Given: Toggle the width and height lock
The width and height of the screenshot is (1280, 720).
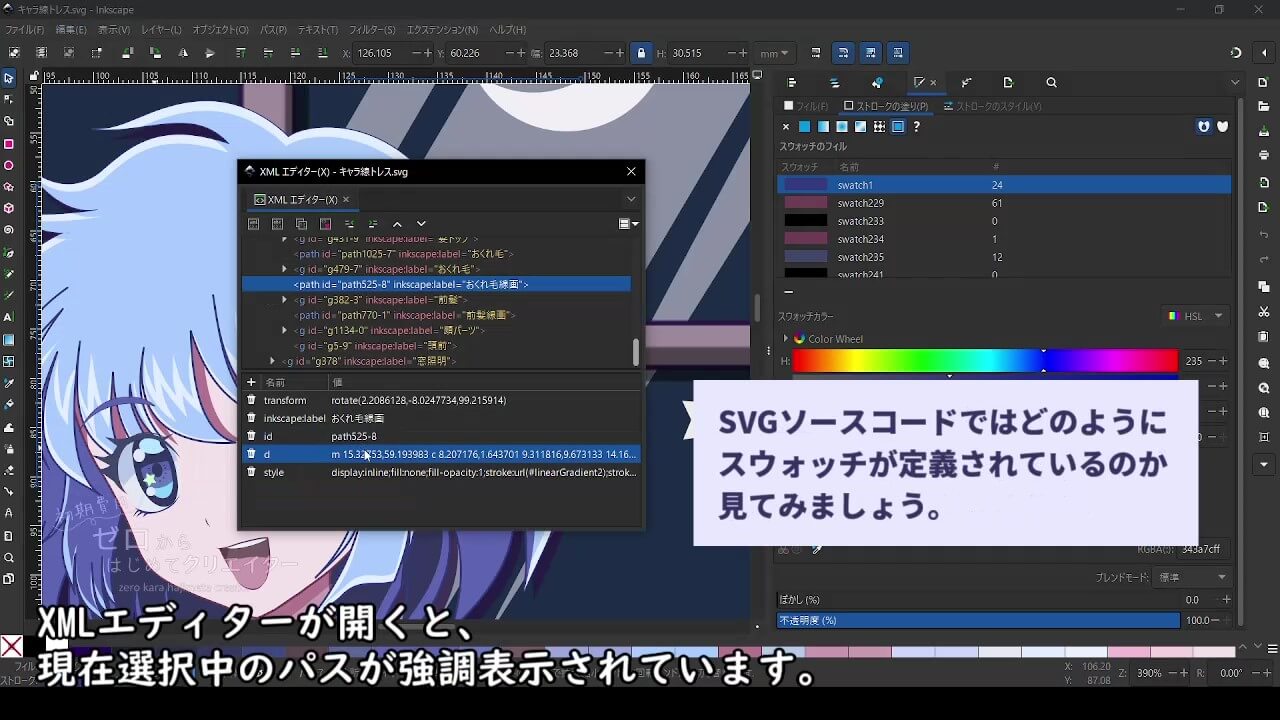Looking at the screenshot, I should click(x=641, y=53).
